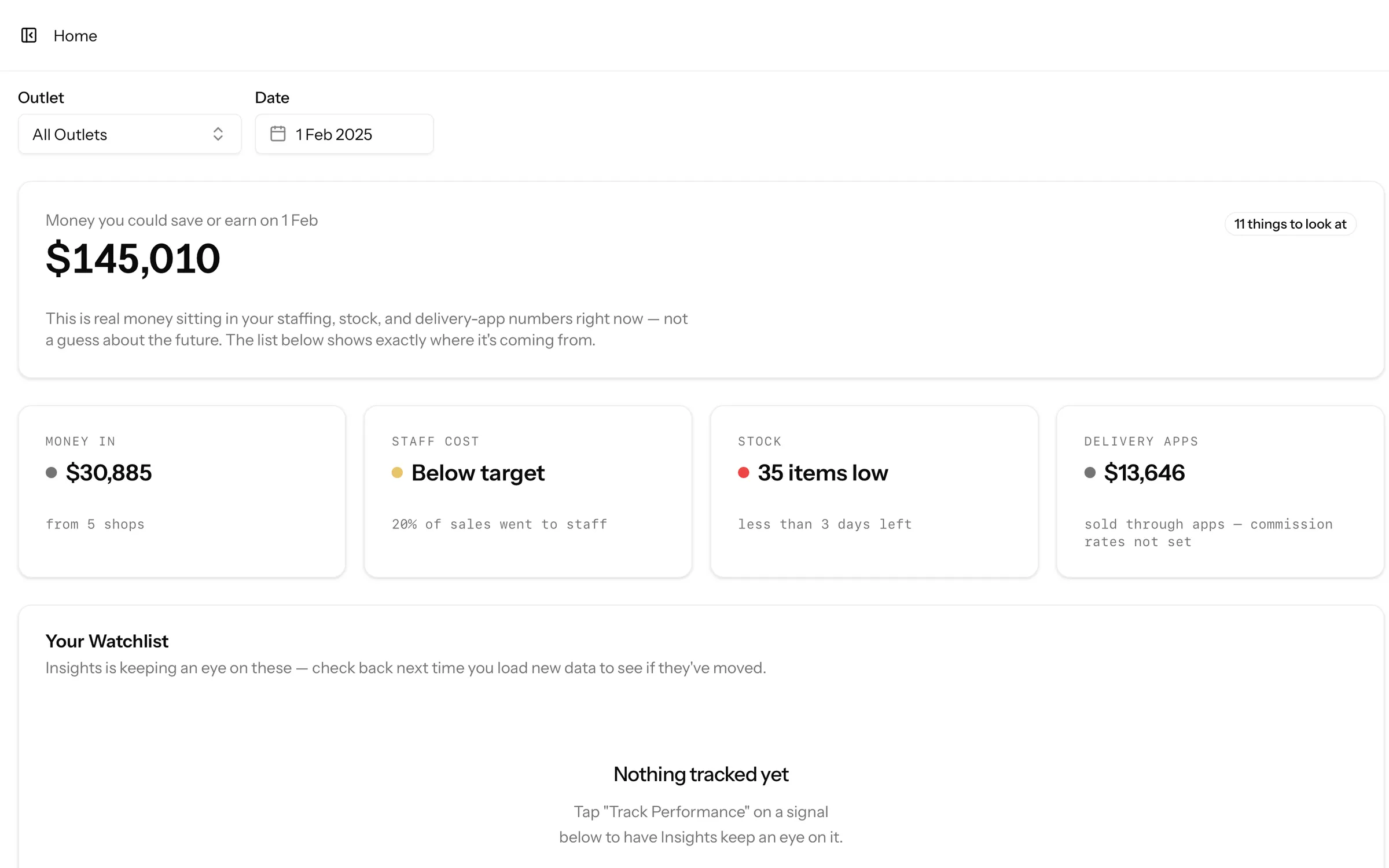Click the Home breadcrumb title
1389x868 pixels.
(75, 36)
